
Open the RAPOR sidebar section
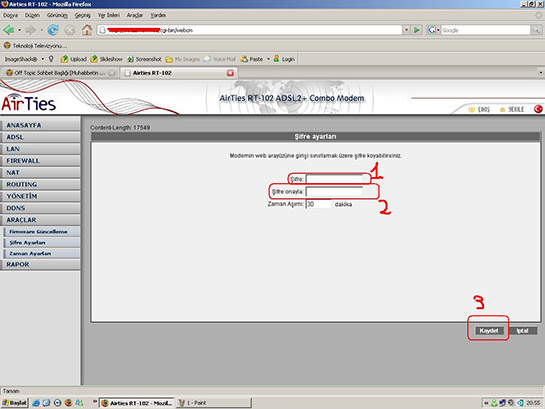(x=40, y=264)
